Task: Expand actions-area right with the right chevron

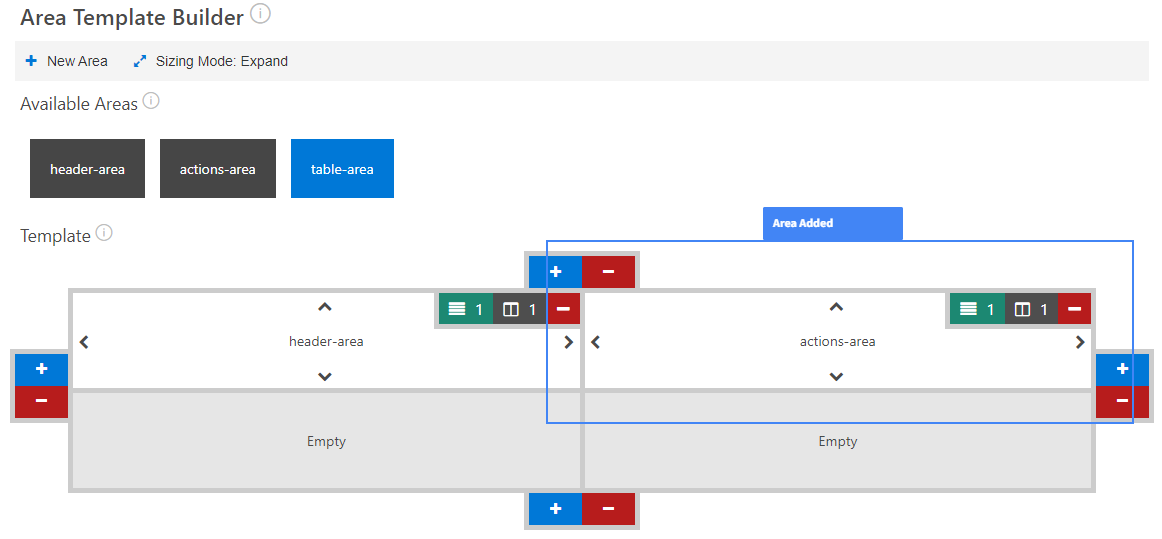Action: point(1080,342)
